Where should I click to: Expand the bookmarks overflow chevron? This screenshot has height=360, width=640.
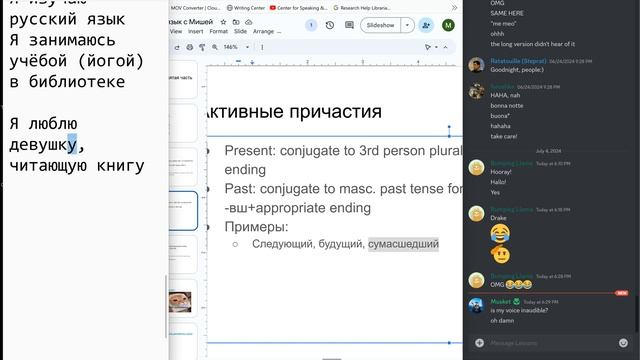(454, 8)
